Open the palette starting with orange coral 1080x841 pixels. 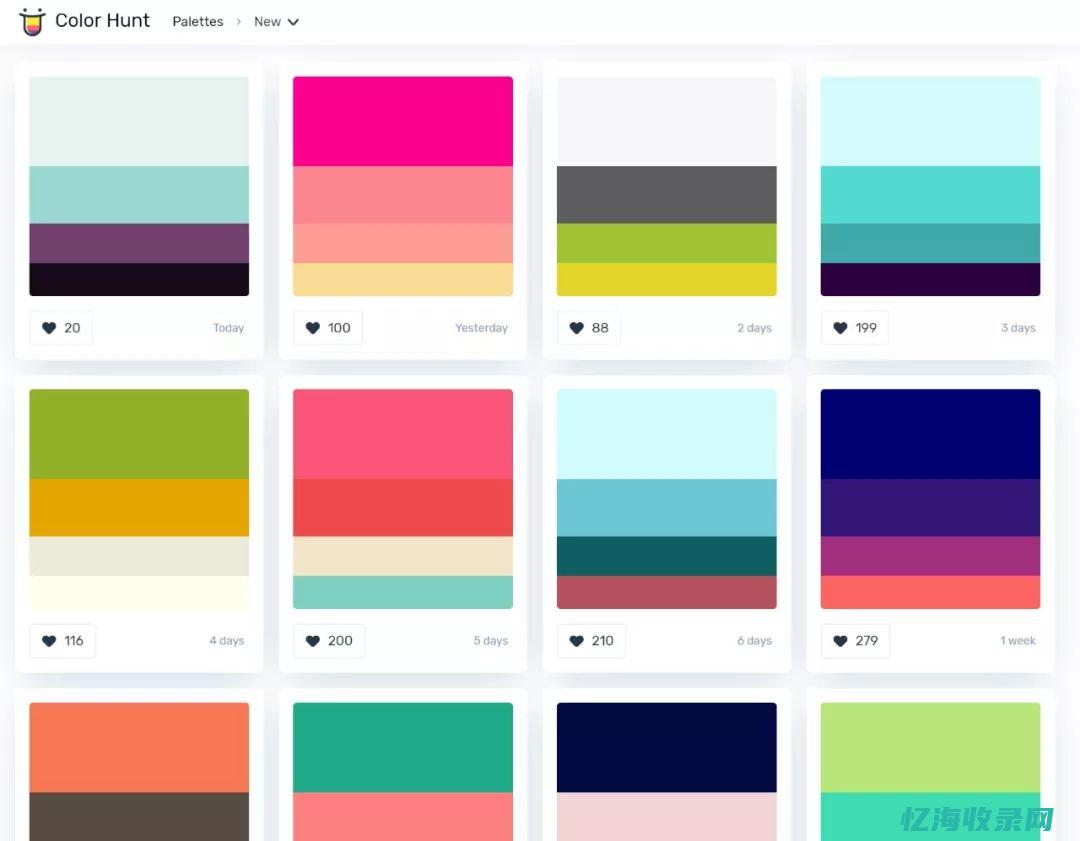coord(139,747)
